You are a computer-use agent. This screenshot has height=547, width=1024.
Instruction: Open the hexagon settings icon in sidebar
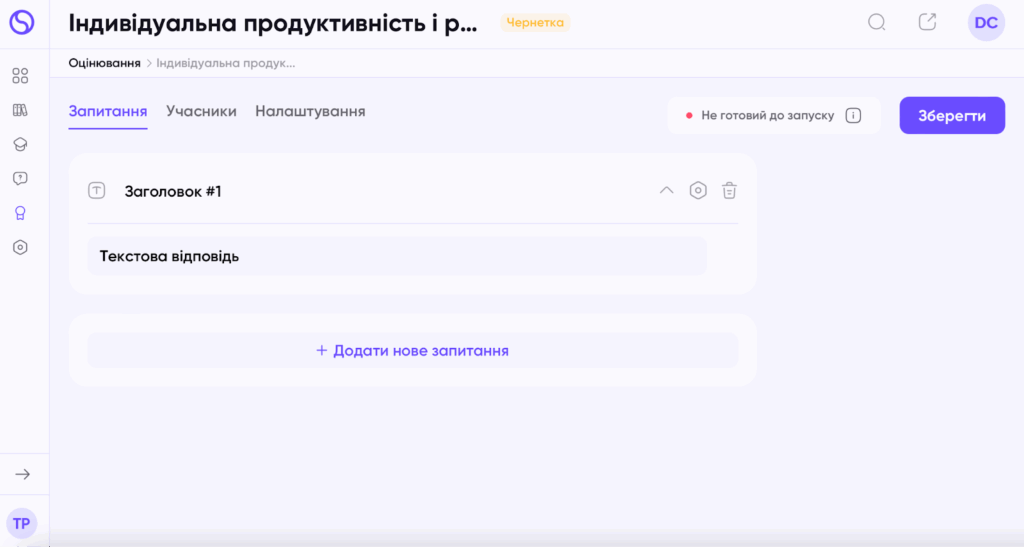(x=20, y=247)
